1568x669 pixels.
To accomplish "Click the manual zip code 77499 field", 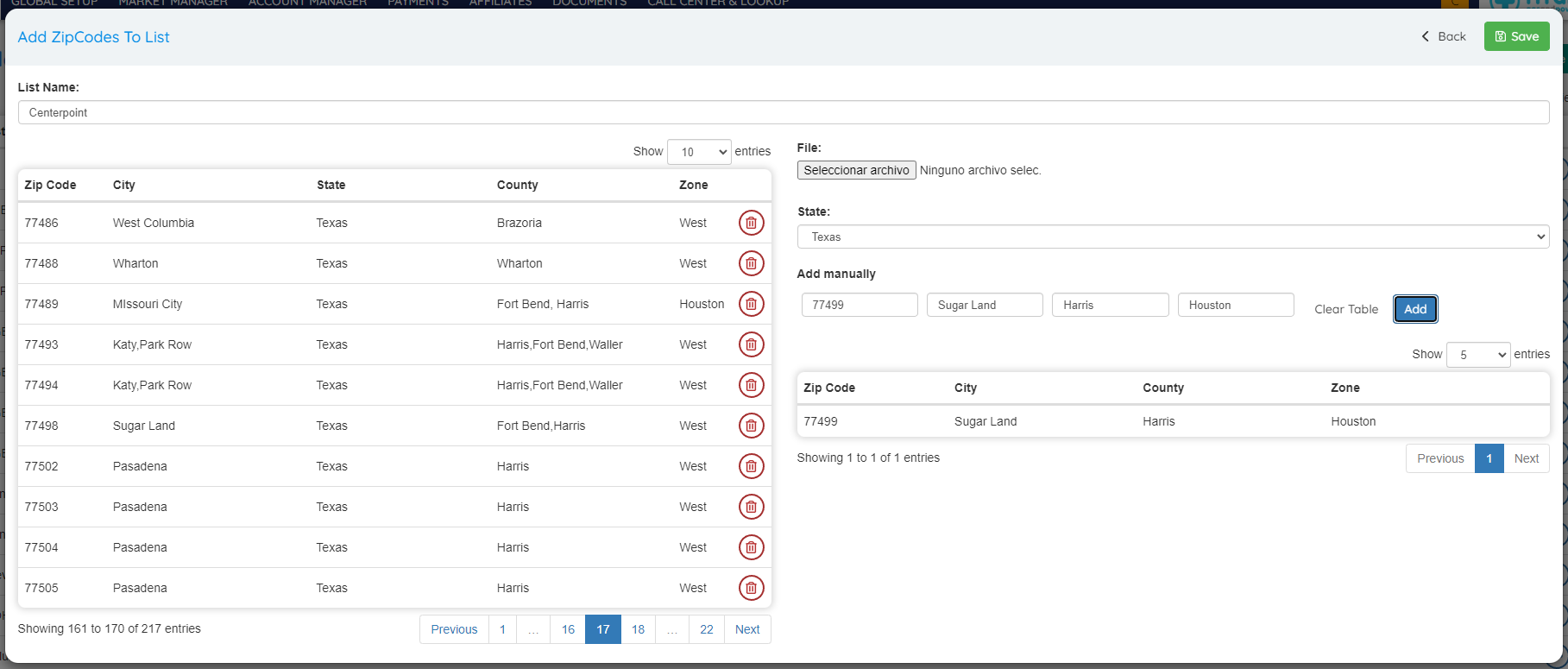I will click(x=860, y=305).
